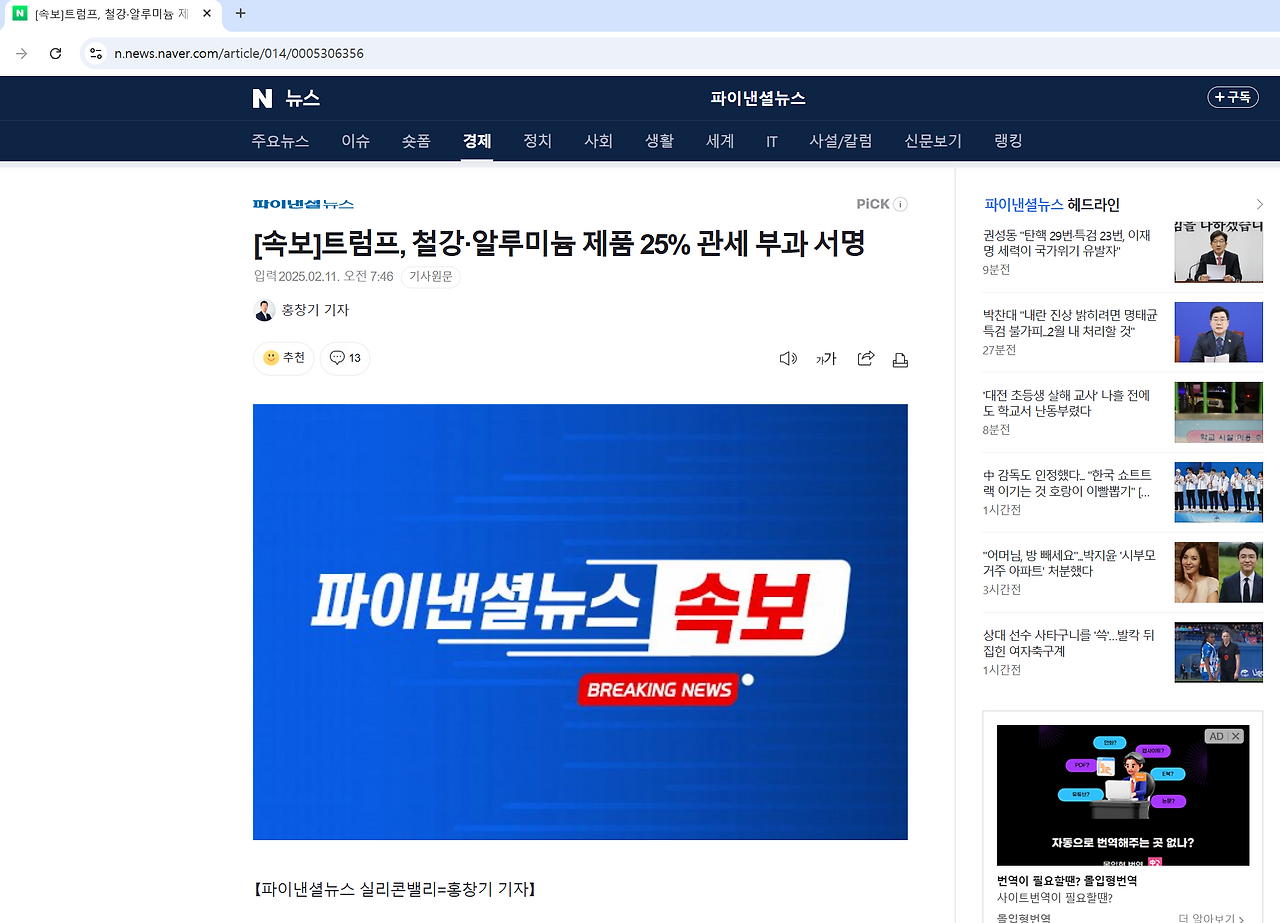Screen dimensions: 1280x923
Task: Toggle the 추천 recommend reaction
Action: coord(283,358)
